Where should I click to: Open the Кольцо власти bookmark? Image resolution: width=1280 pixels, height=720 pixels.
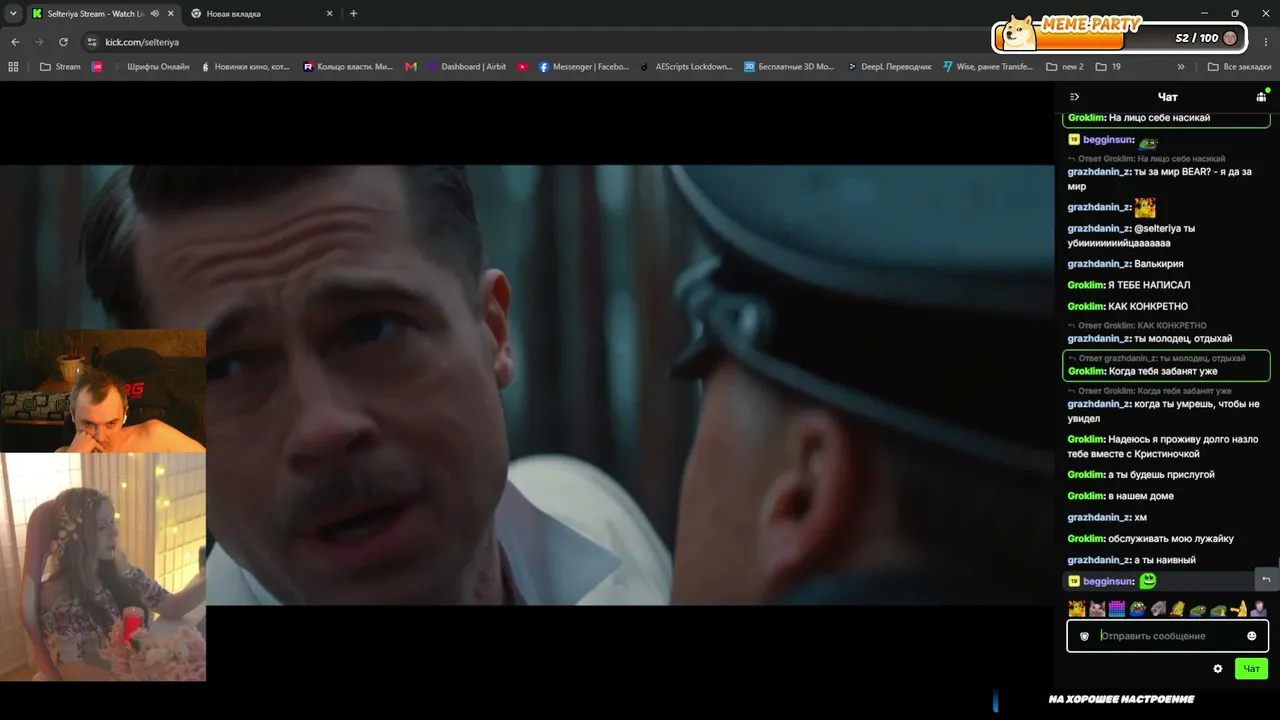(x=348, y=67)
